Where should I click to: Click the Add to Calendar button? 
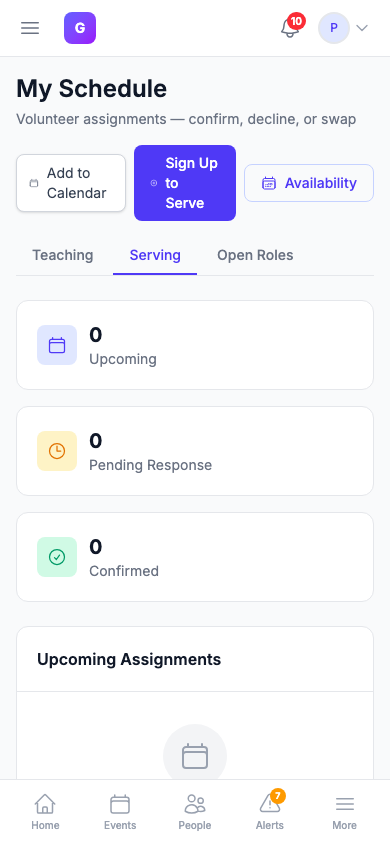click(x=71, y=183)
